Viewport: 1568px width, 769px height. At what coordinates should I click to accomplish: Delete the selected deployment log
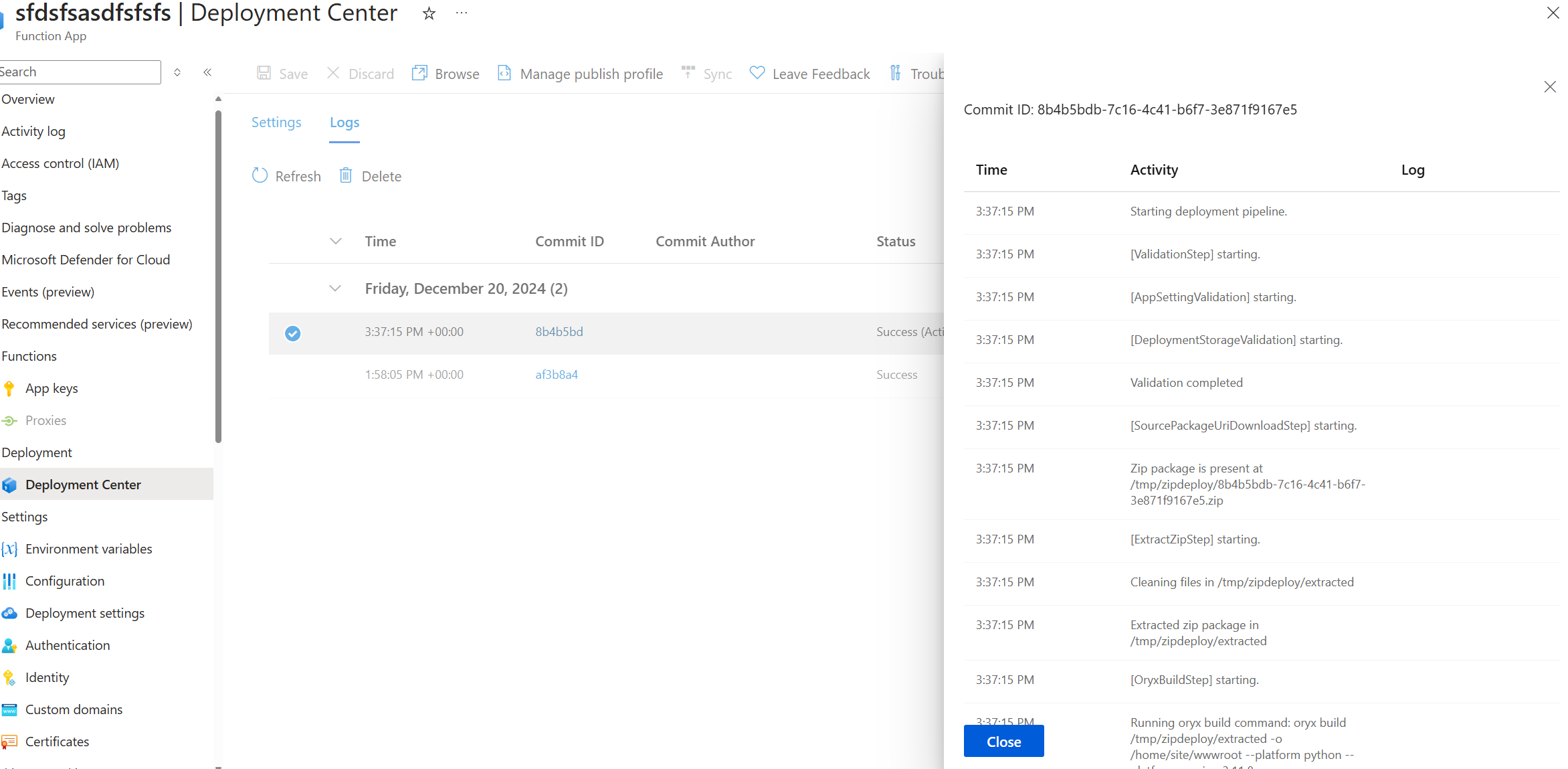point(369,175)
